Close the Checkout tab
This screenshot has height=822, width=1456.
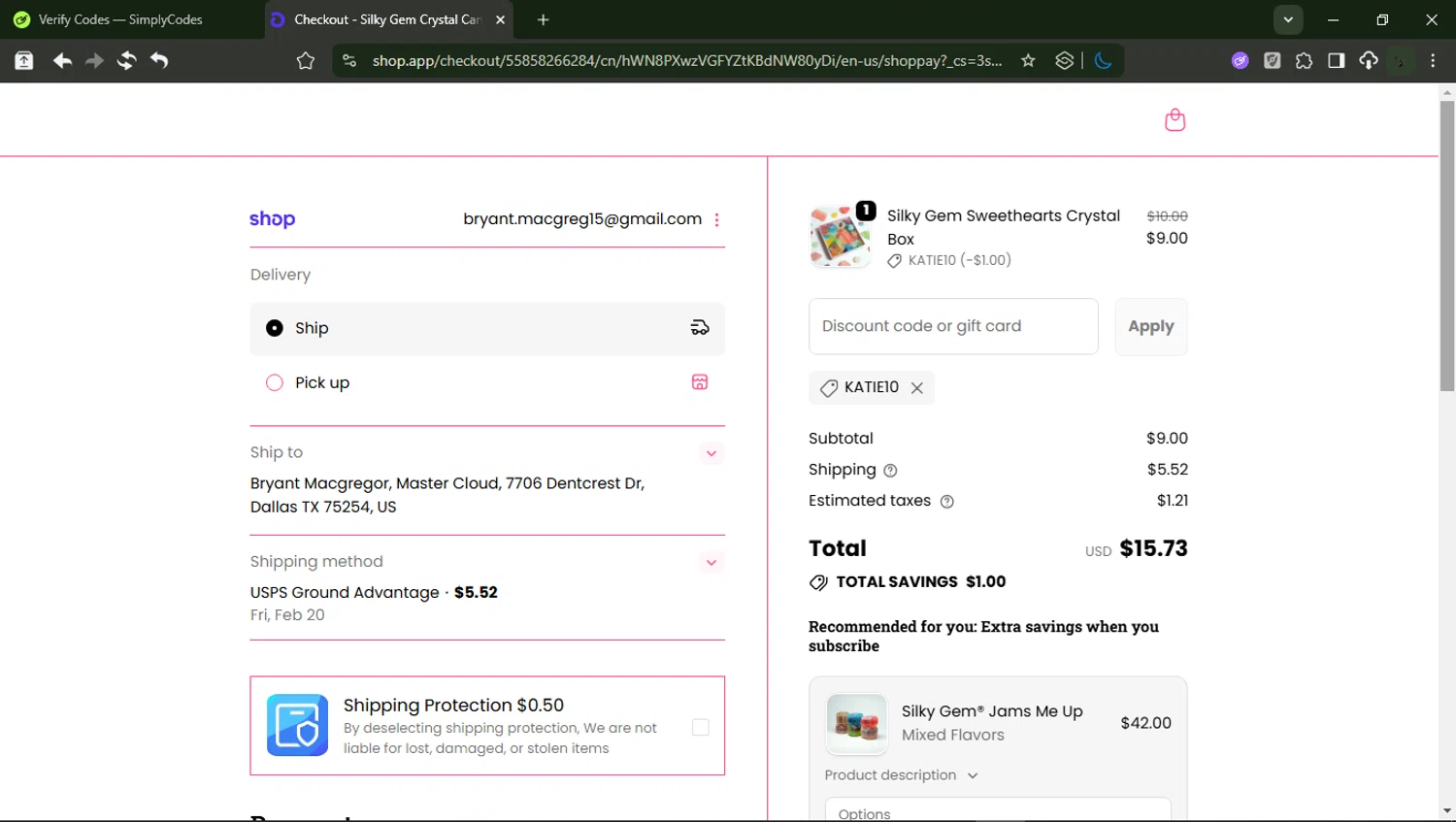coord(500,19)
